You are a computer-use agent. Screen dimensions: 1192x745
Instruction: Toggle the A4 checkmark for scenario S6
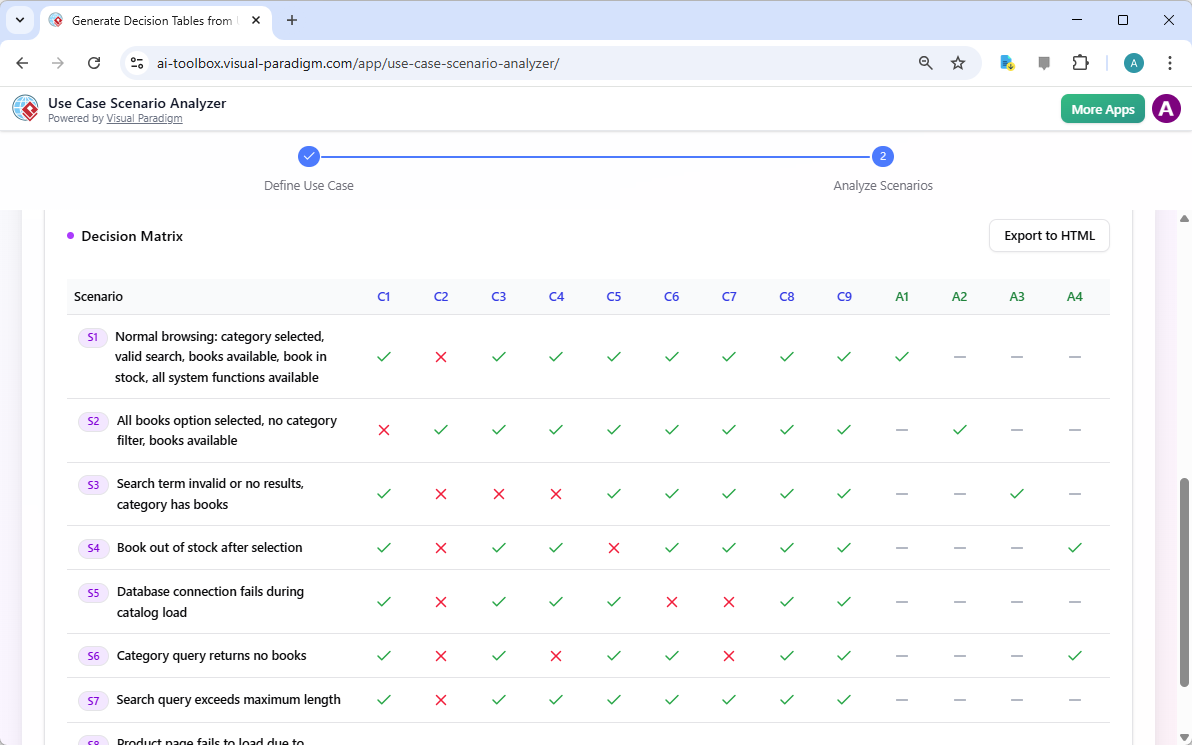1075,656
